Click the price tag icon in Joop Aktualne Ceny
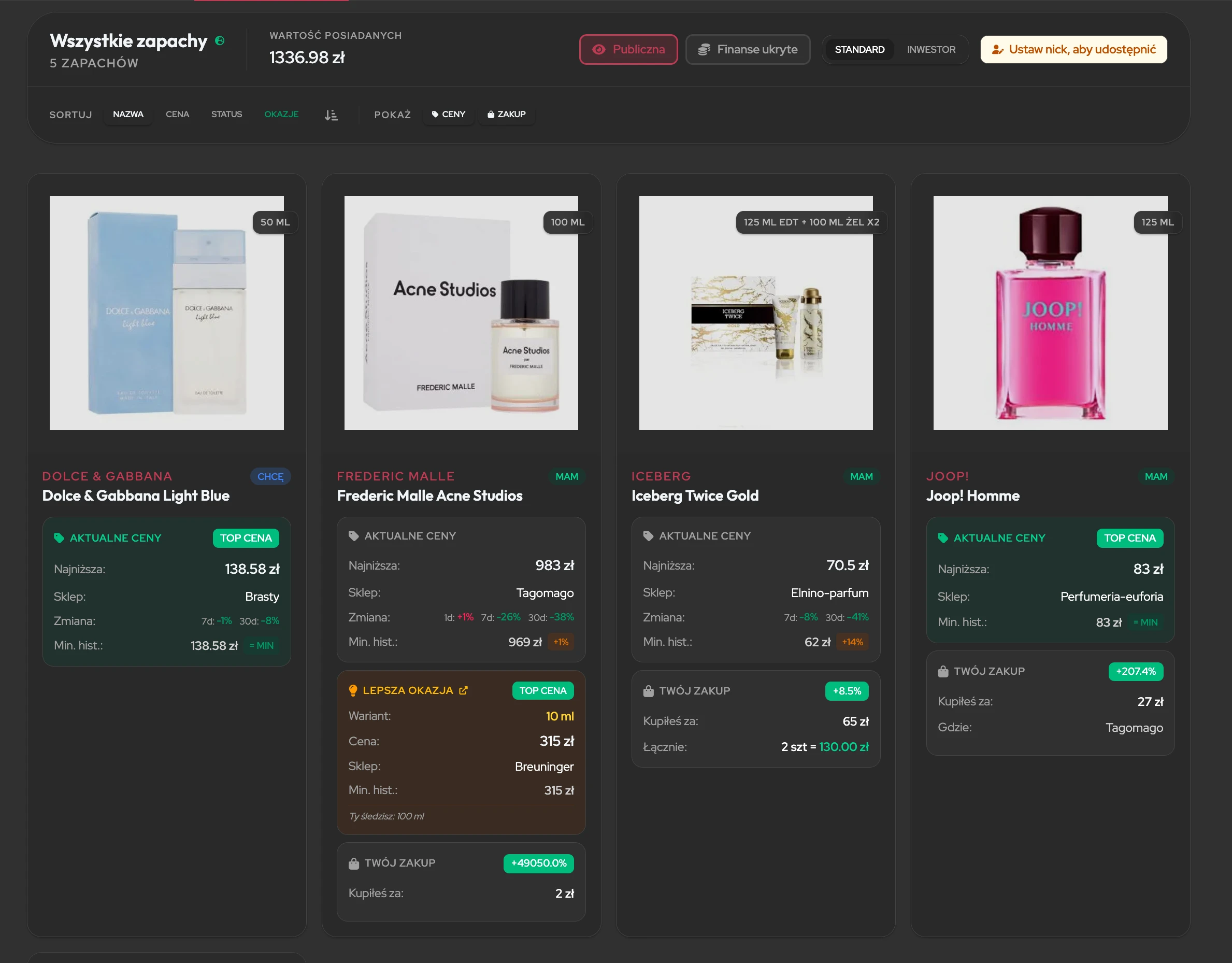 click(x=942, y=538)
